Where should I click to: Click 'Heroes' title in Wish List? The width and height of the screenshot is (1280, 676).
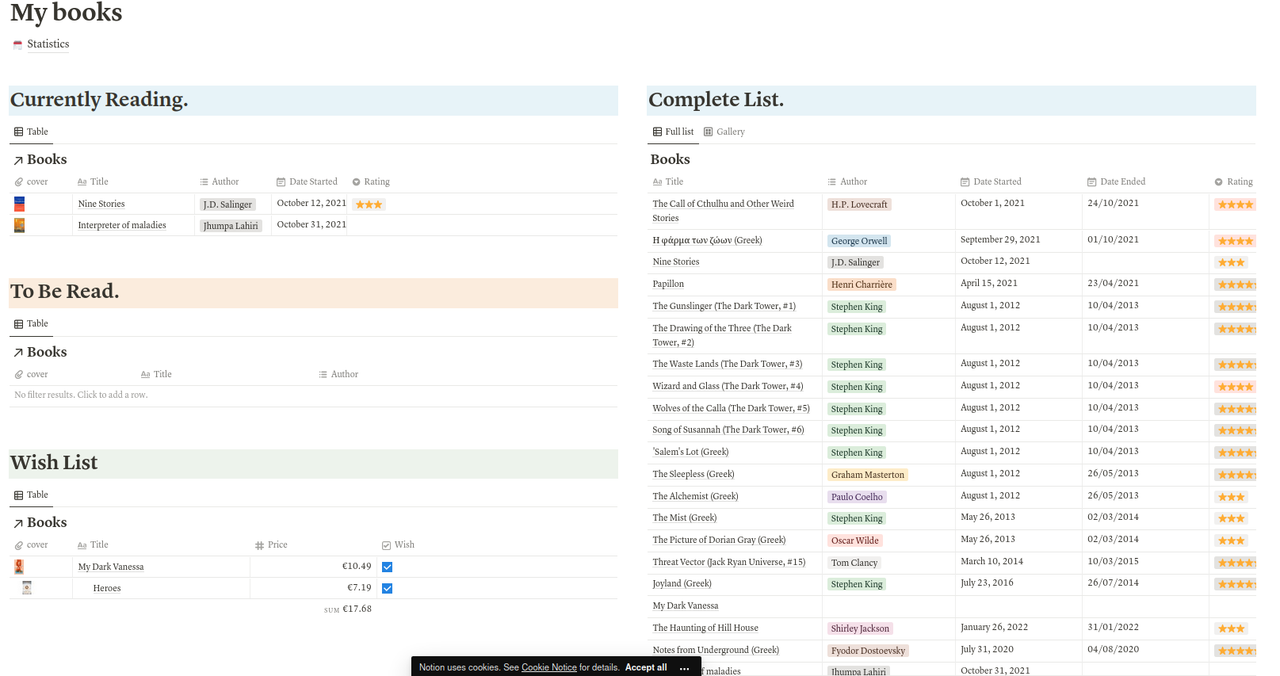point(107,588)
